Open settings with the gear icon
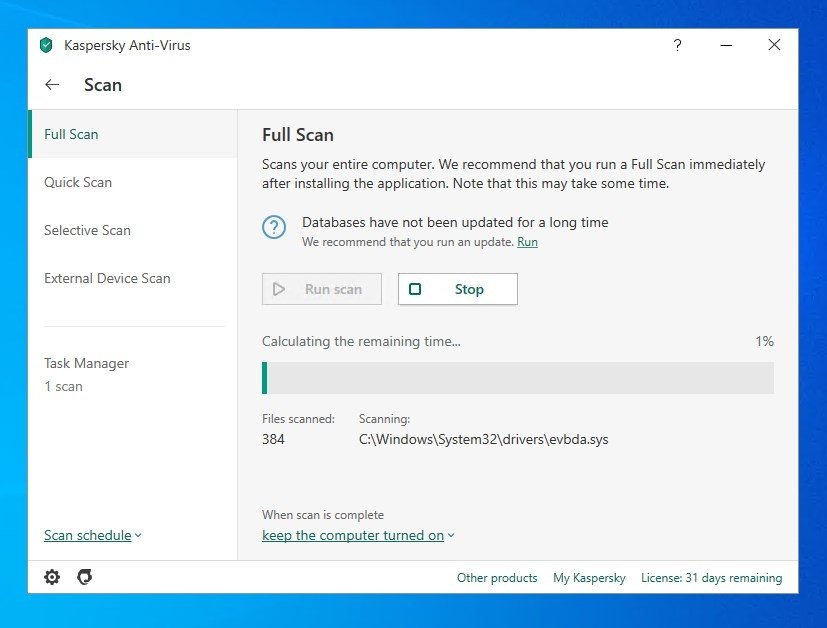 tap(52, 577)
